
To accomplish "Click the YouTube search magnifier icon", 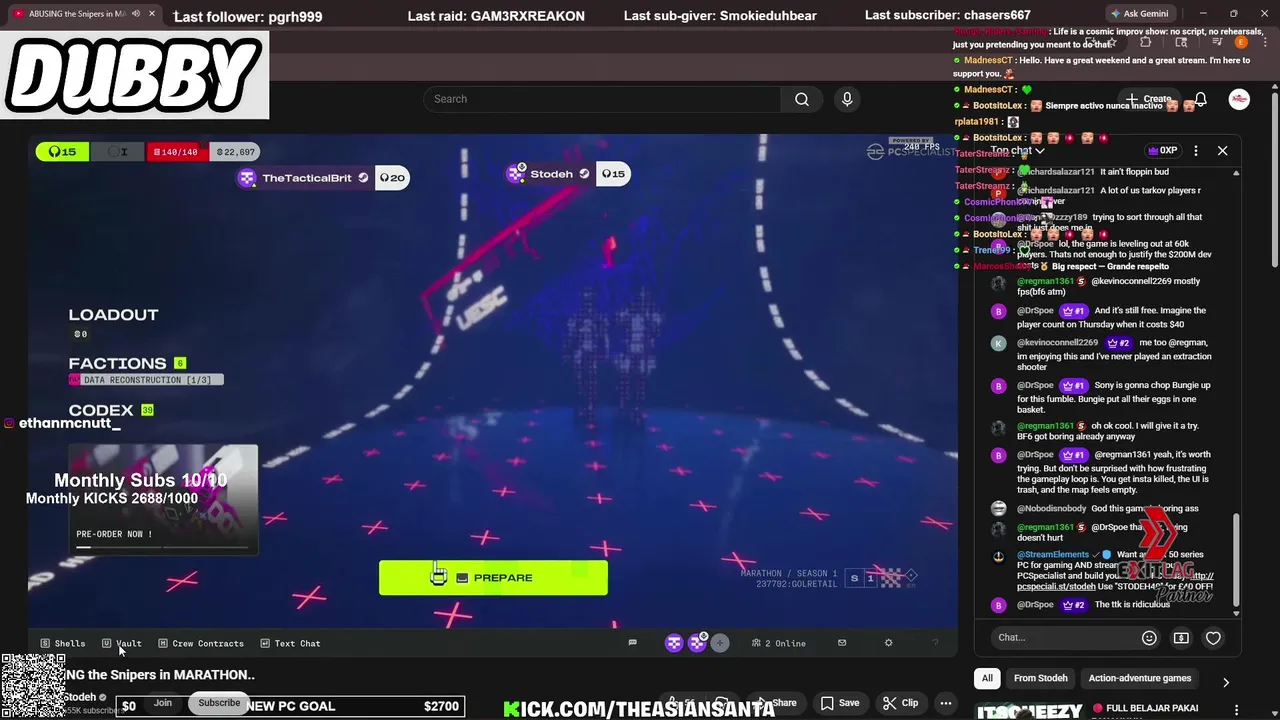I will tap(801, 99).
